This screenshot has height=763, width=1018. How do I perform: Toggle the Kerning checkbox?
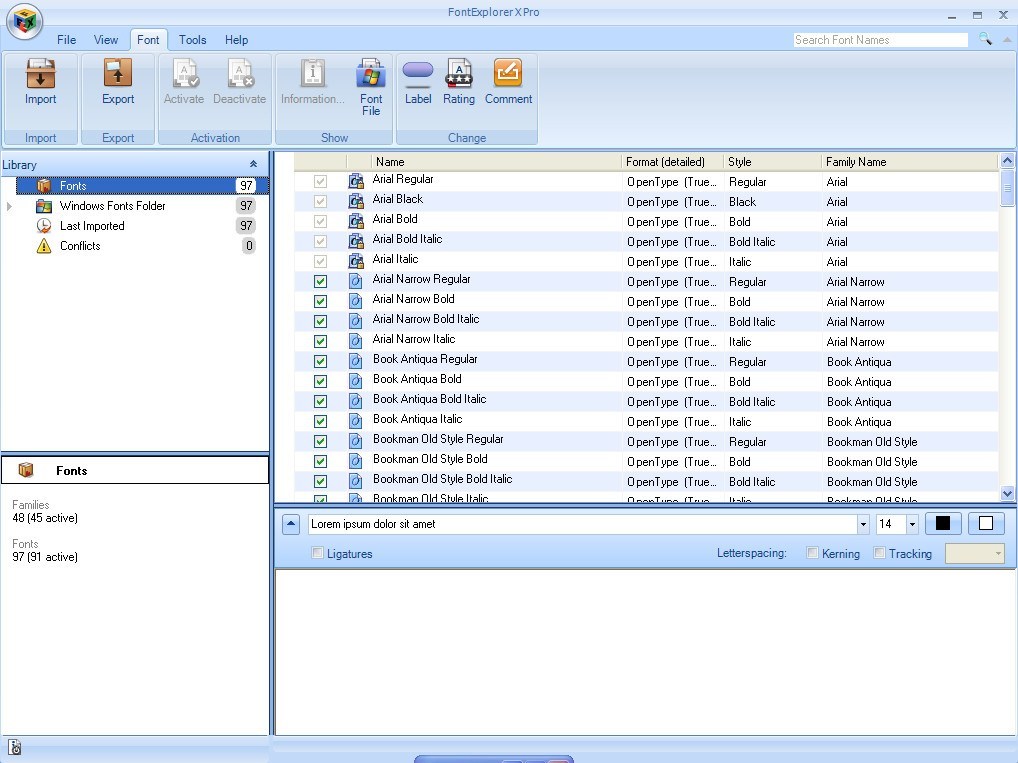pyautogui.click(x=813, y=553)
